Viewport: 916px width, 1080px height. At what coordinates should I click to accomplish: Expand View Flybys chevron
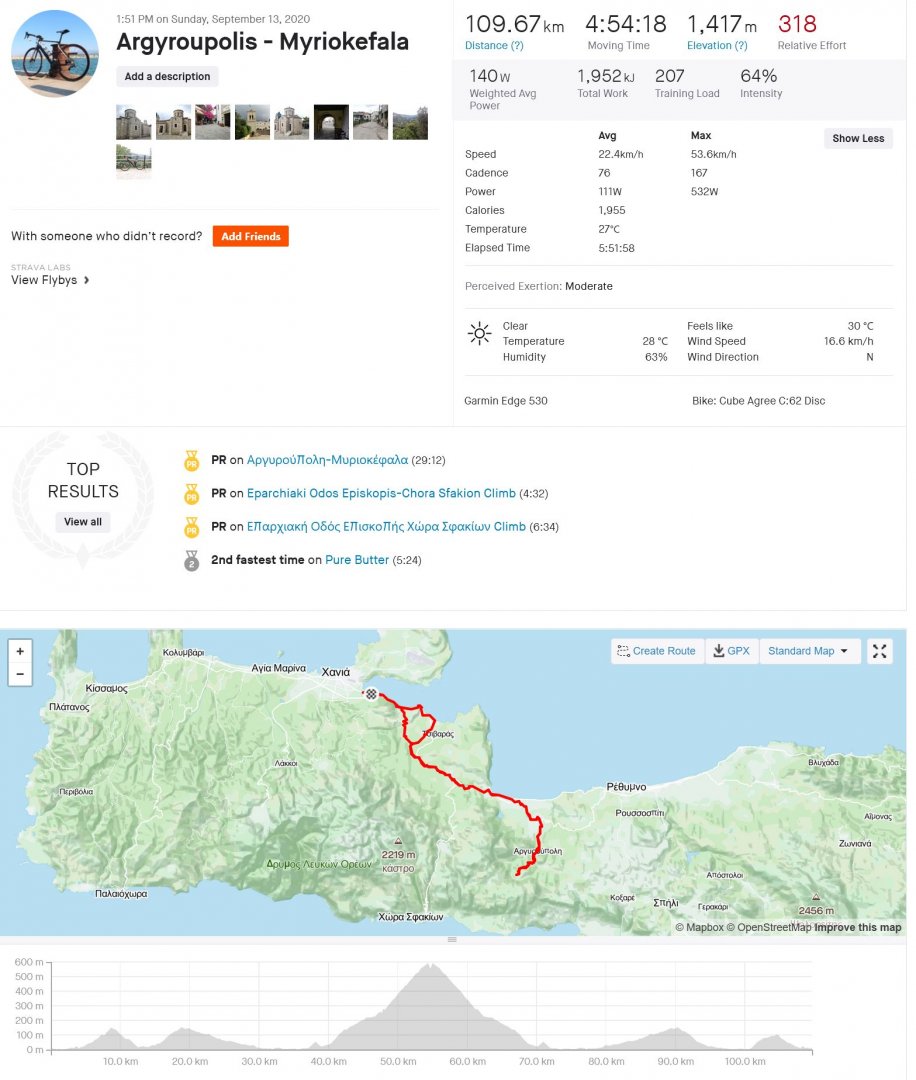87,280
